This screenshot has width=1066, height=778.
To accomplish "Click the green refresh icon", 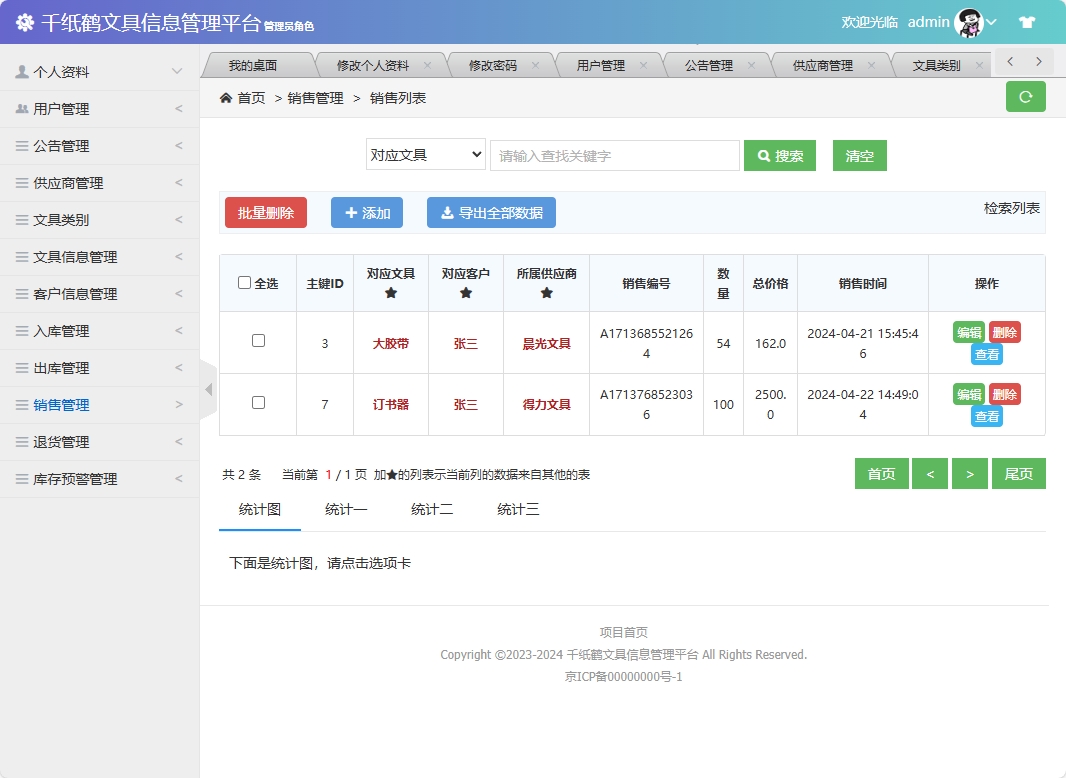I will click(1025, 96).
